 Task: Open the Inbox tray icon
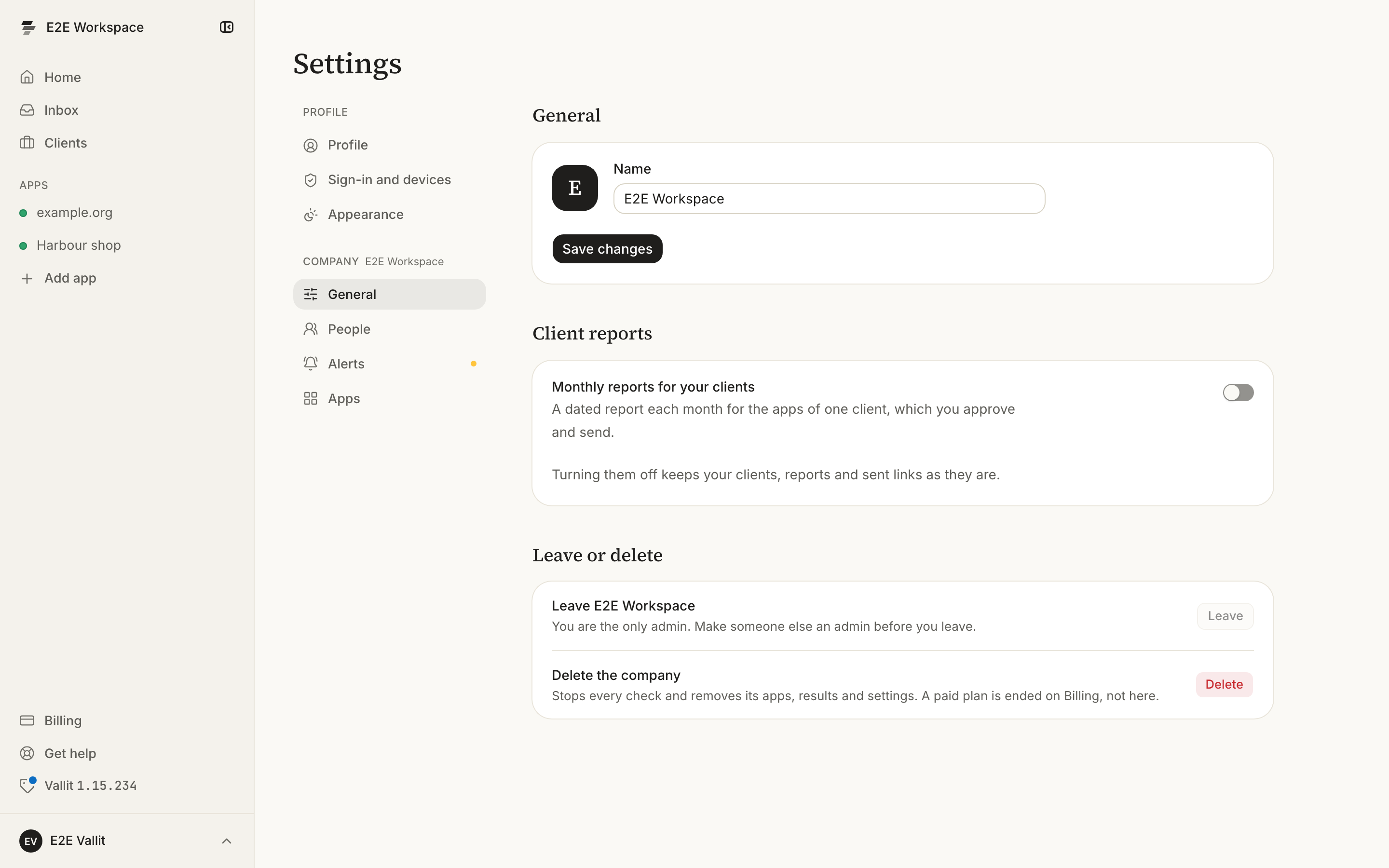coord(27,109)
